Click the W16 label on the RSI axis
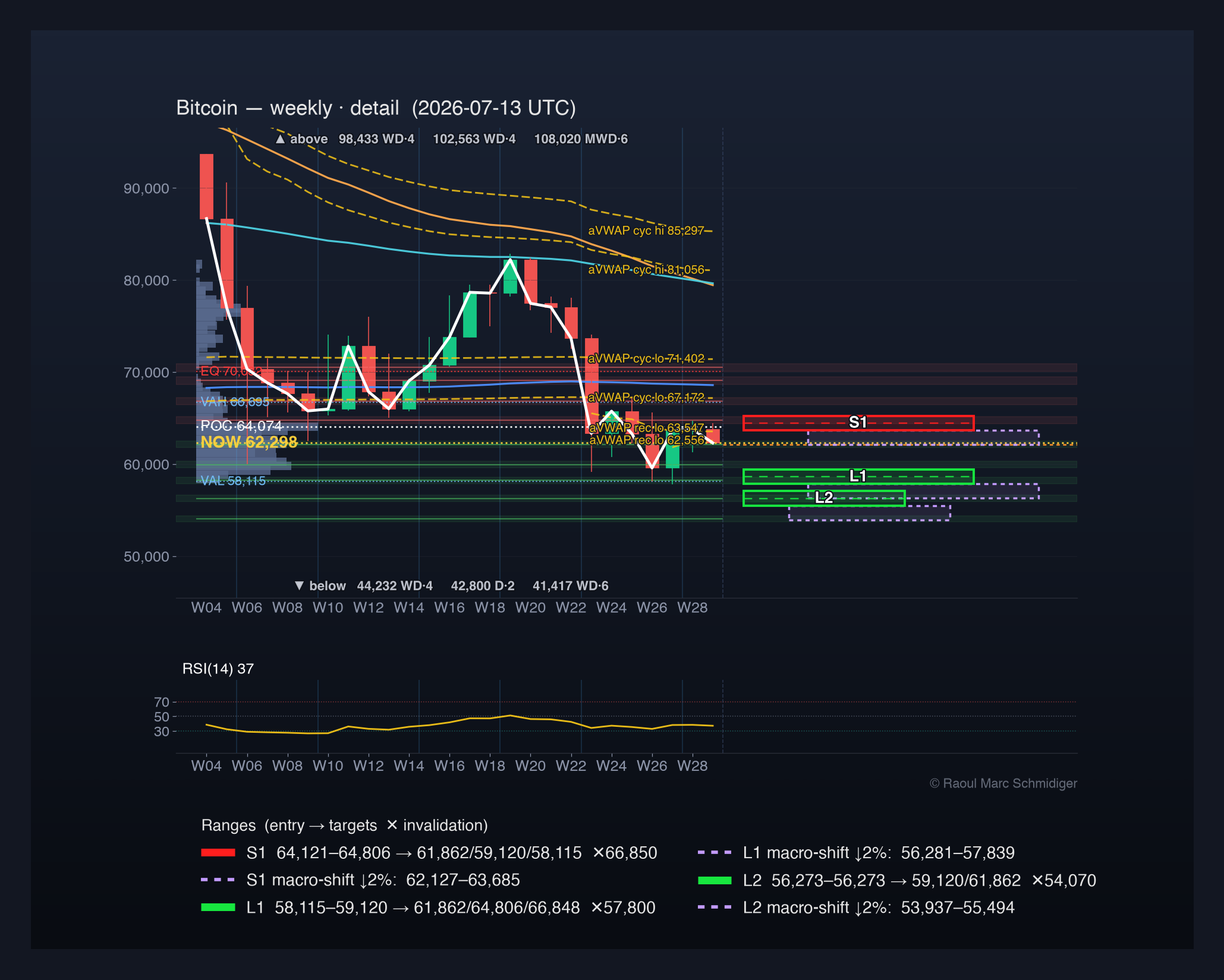The width and height of the screenshot is (1224, 980). pyautogui.click(x=449, y=765)
